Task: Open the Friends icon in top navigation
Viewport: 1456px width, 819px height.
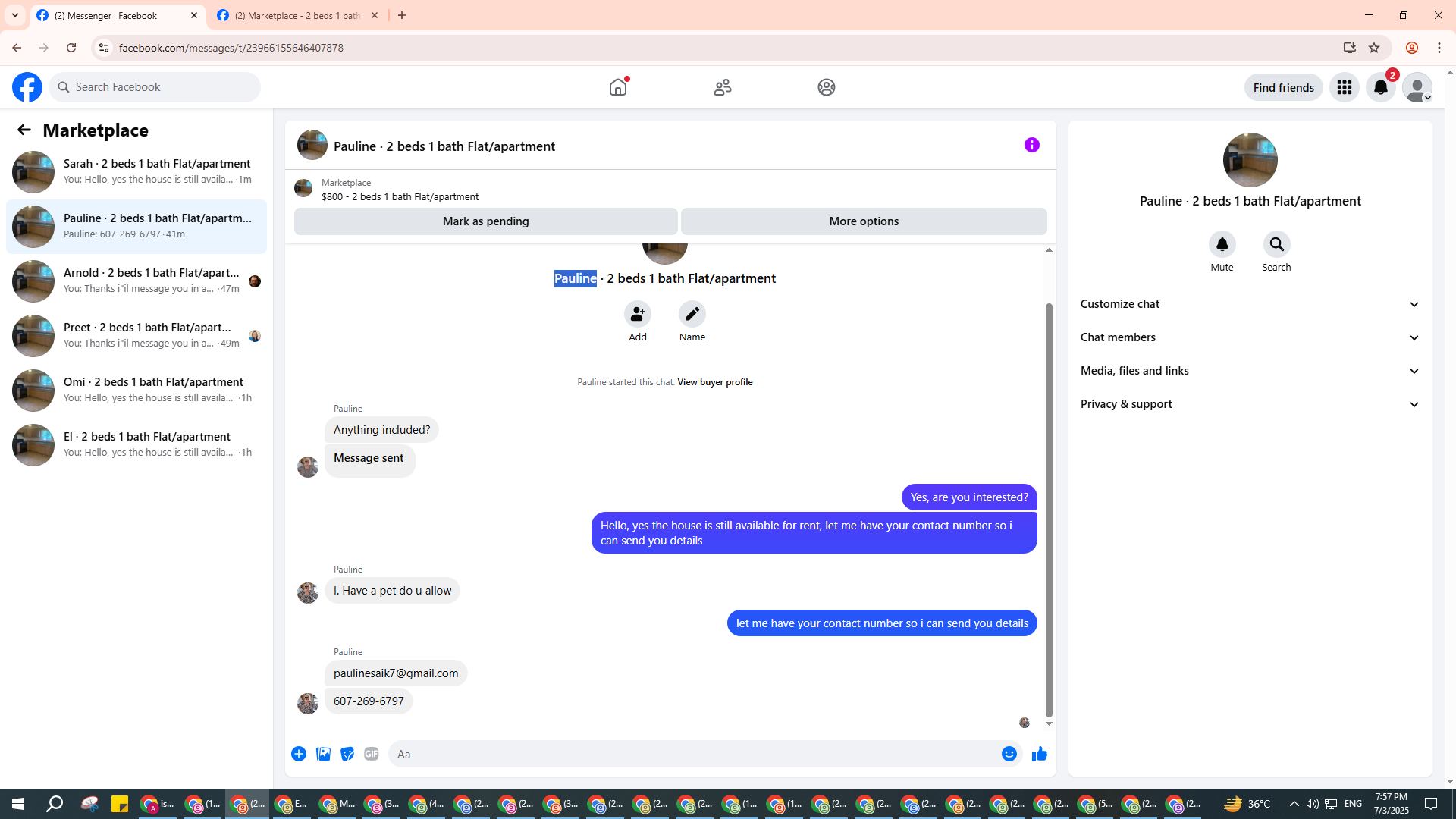Action: 722,87
